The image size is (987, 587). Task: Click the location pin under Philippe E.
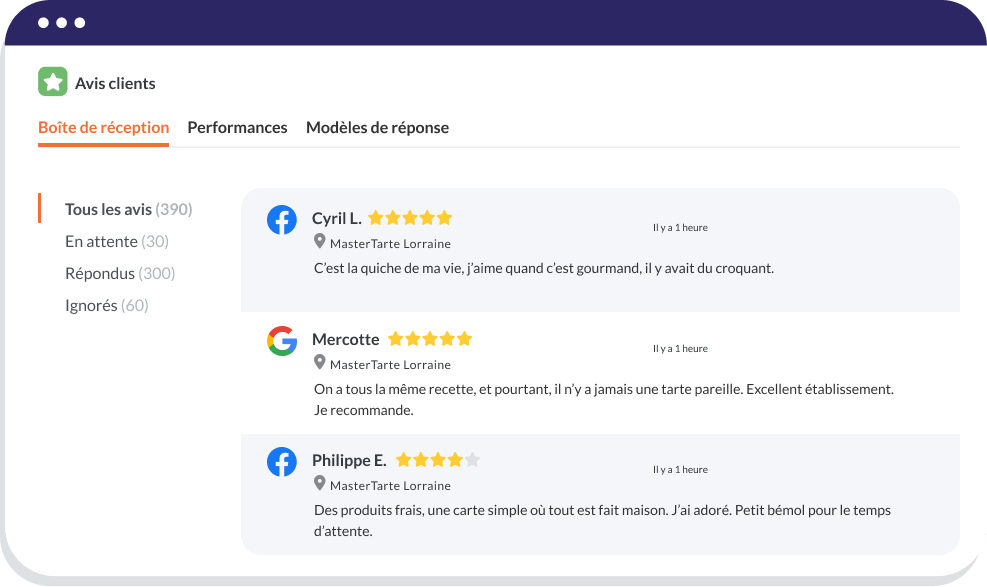click(320, 484)
